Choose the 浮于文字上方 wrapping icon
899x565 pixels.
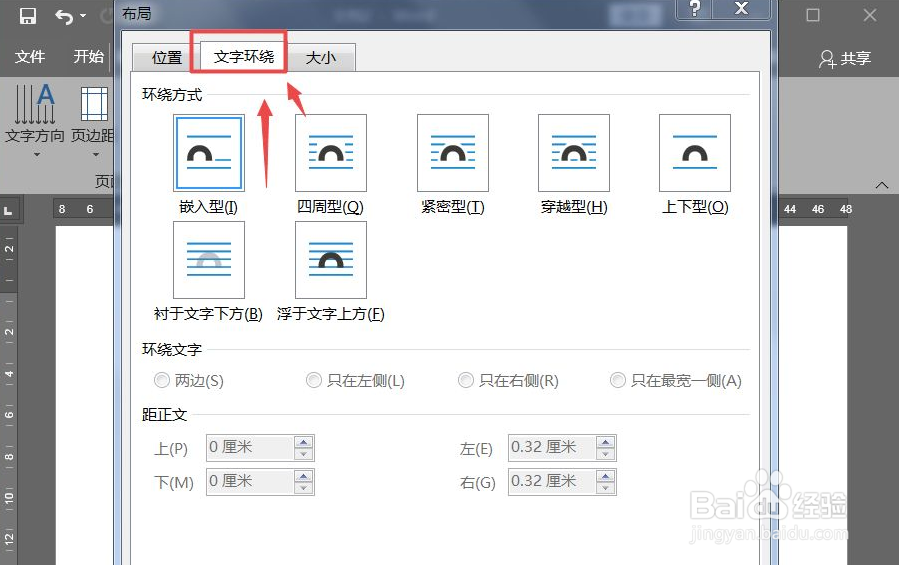331,260
